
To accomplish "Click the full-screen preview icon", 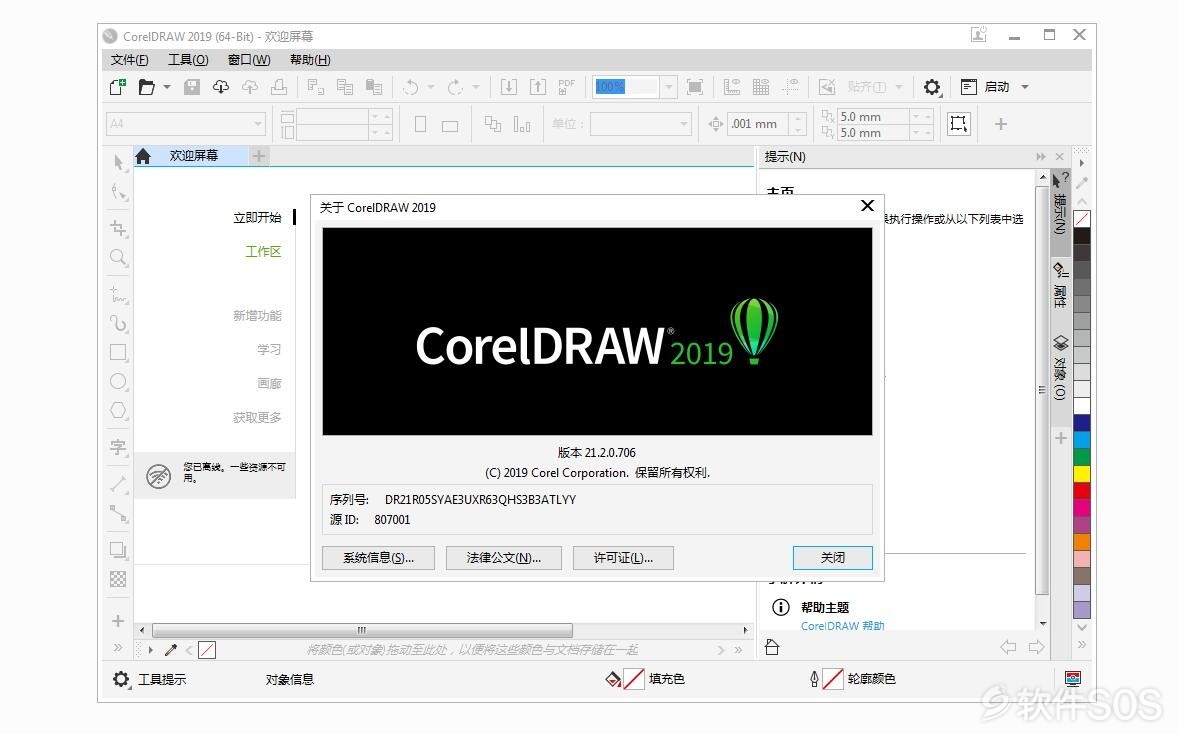I will click(x=695, y=87).
